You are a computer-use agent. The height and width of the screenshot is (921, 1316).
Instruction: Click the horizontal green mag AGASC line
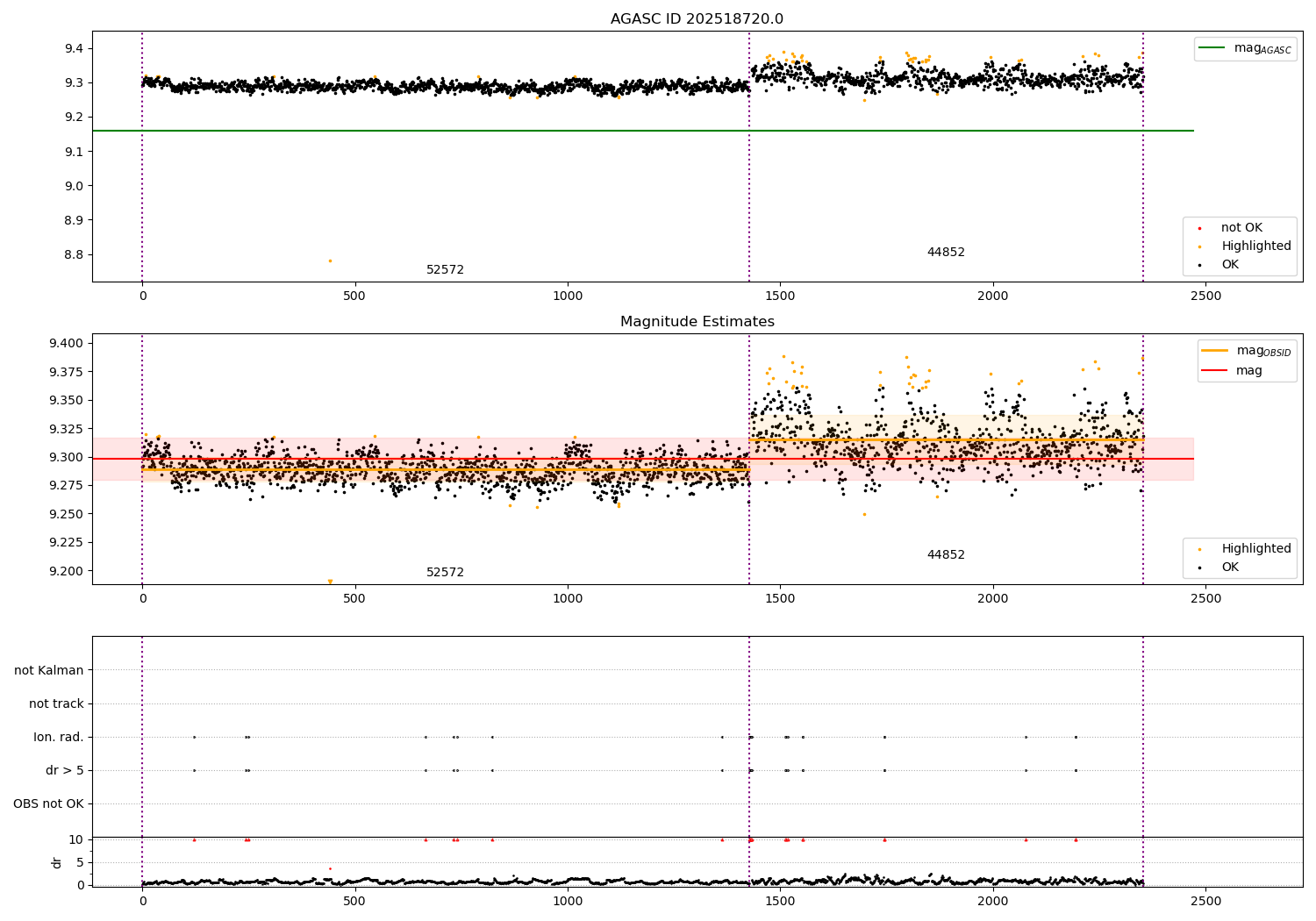[x=642, y=131]
